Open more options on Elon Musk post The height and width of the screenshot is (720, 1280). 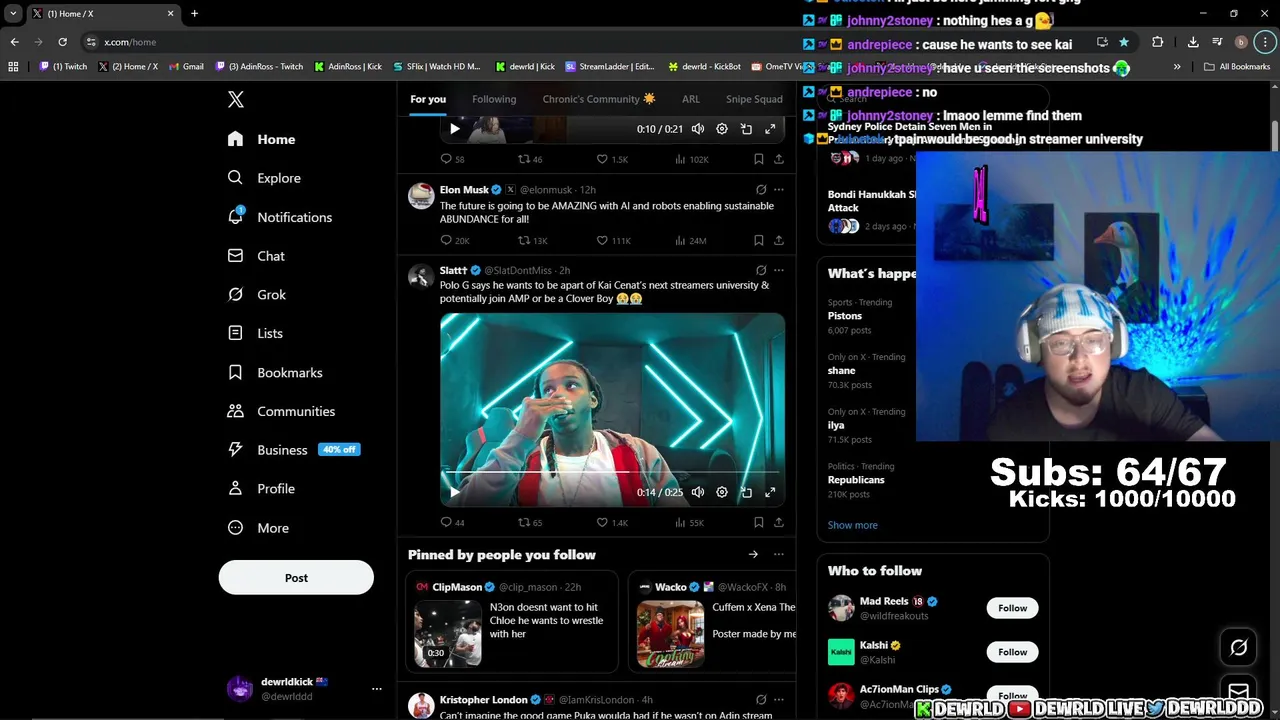pos(779,189)
